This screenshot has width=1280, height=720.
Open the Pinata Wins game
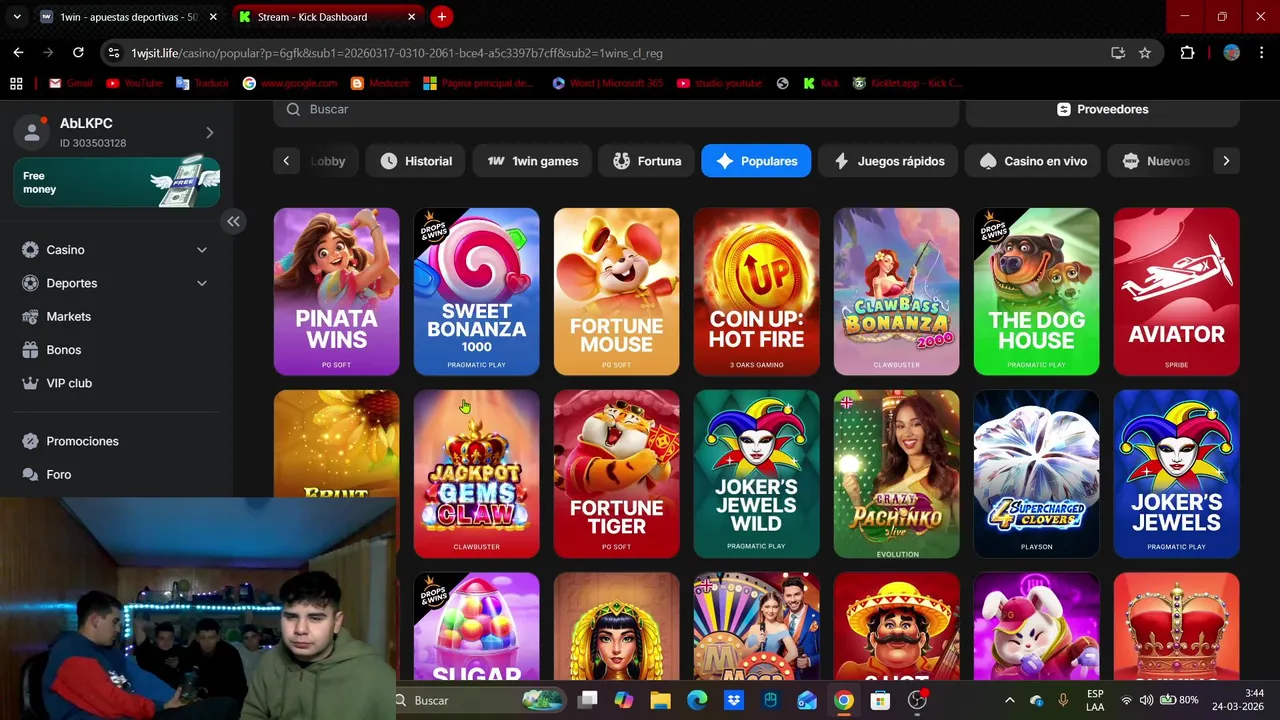coord(336,292)
